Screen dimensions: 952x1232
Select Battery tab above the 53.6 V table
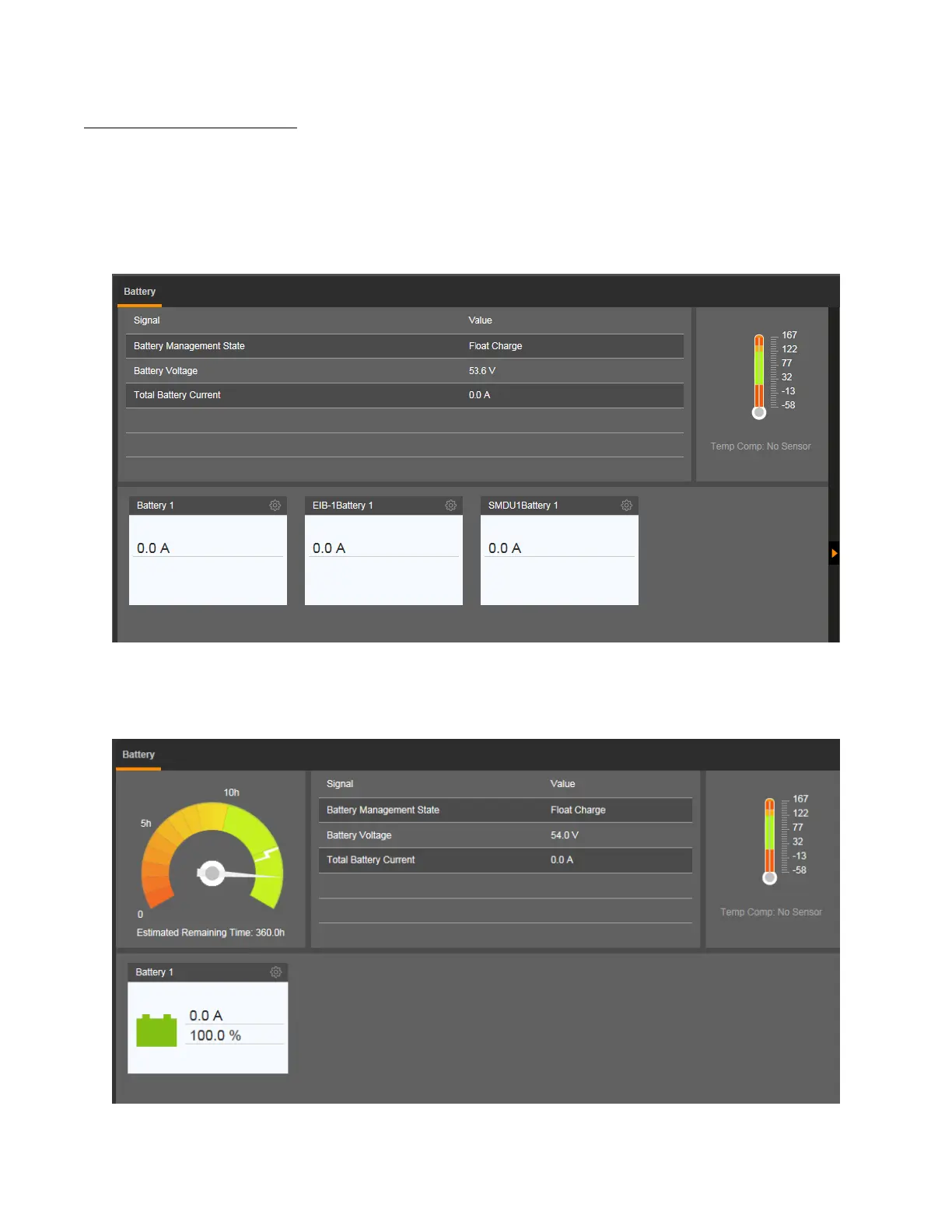pyautogui.click(x=140, y=292)
